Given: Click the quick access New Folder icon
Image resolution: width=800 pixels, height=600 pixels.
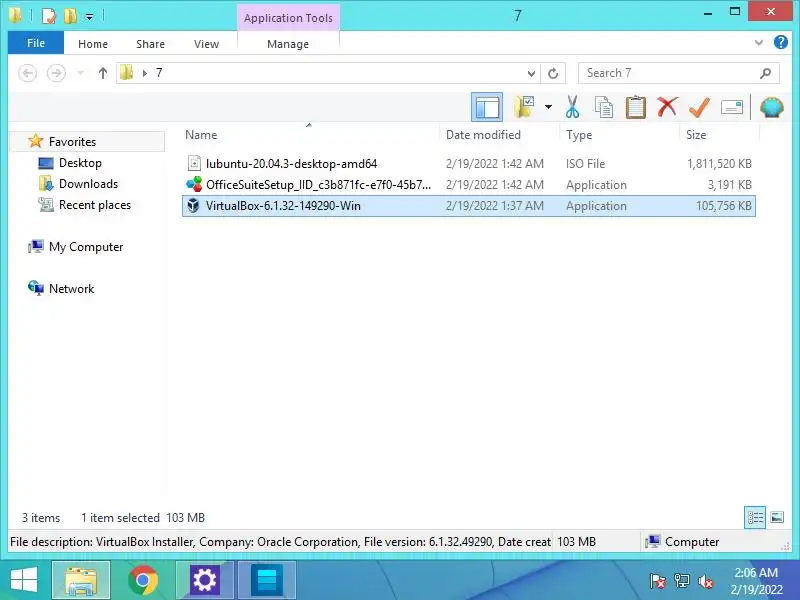Looking at the screenshot, I should tap(70, 16).
